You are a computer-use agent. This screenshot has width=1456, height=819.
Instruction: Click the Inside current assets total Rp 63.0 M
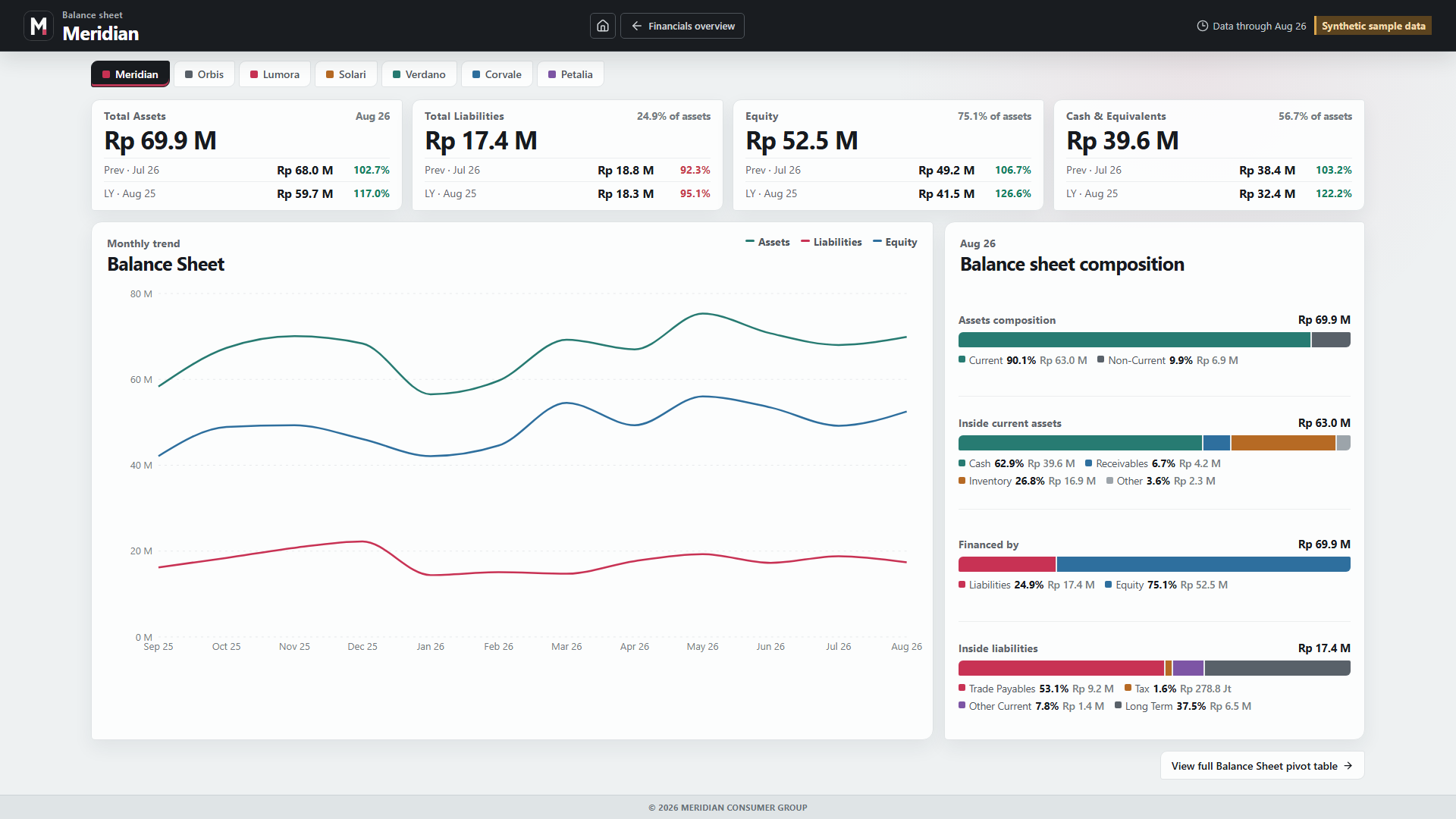coord(1324,422)
